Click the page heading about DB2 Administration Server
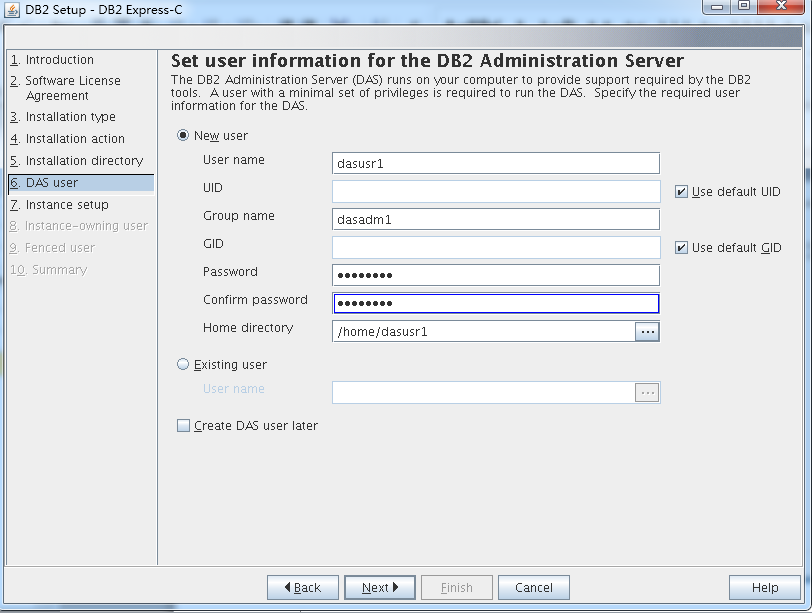812x613 pixels. click(427, 61)
